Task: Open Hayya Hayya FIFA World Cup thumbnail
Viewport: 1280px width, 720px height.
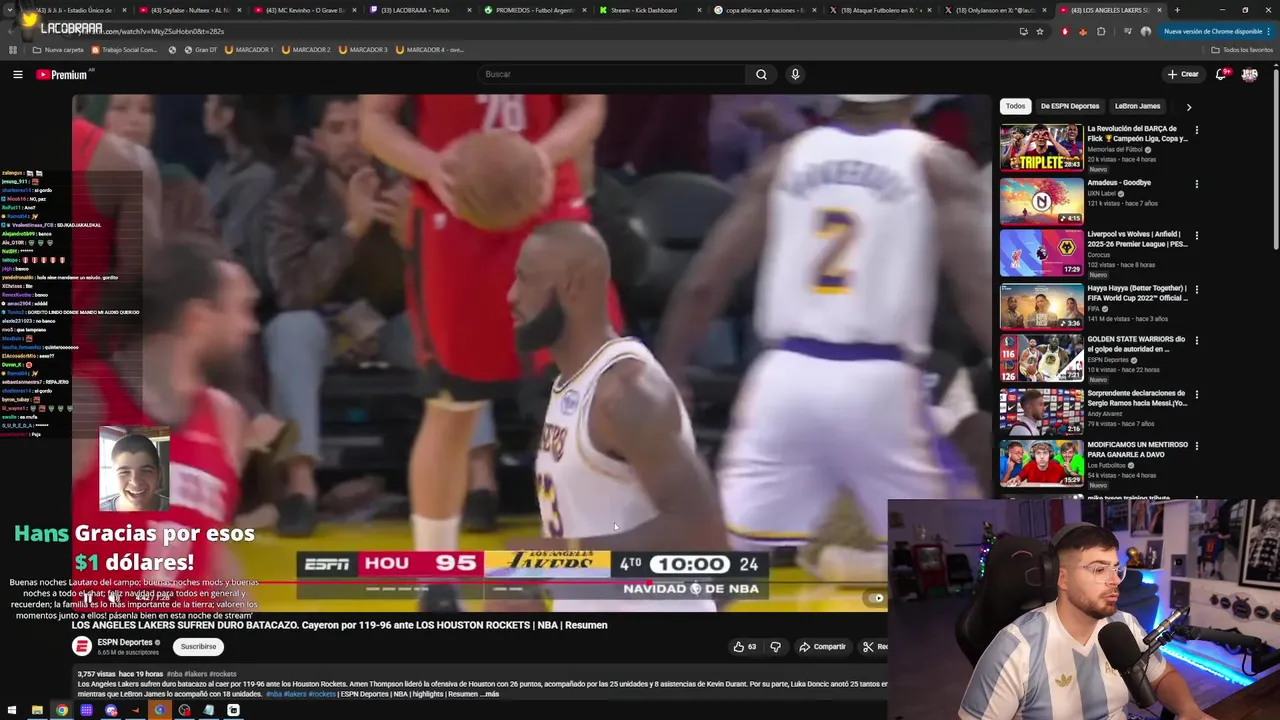Action: pyautogui.click(x=1041, y=305)
